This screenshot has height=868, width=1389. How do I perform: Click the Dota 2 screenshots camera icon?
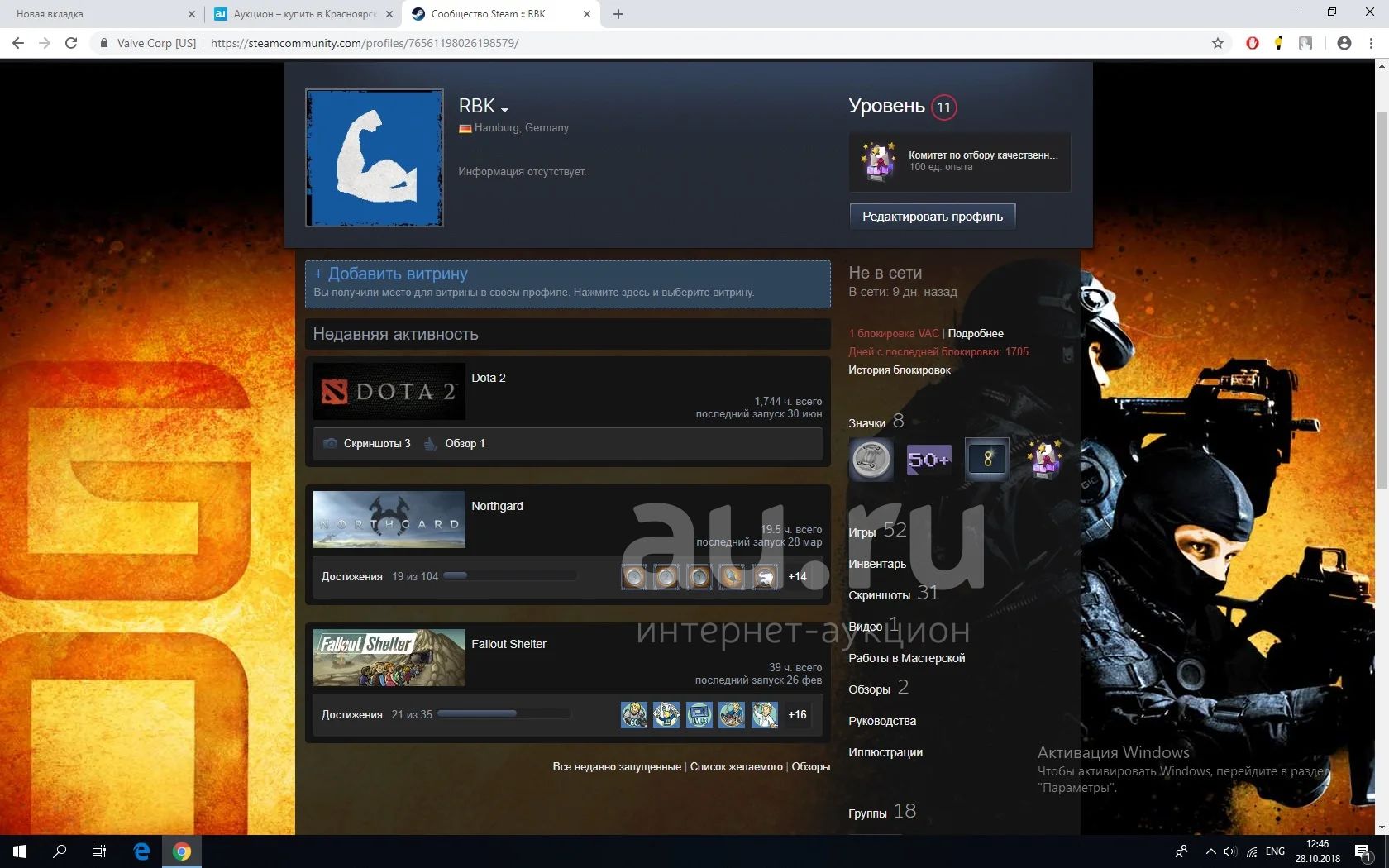[330, 443]
